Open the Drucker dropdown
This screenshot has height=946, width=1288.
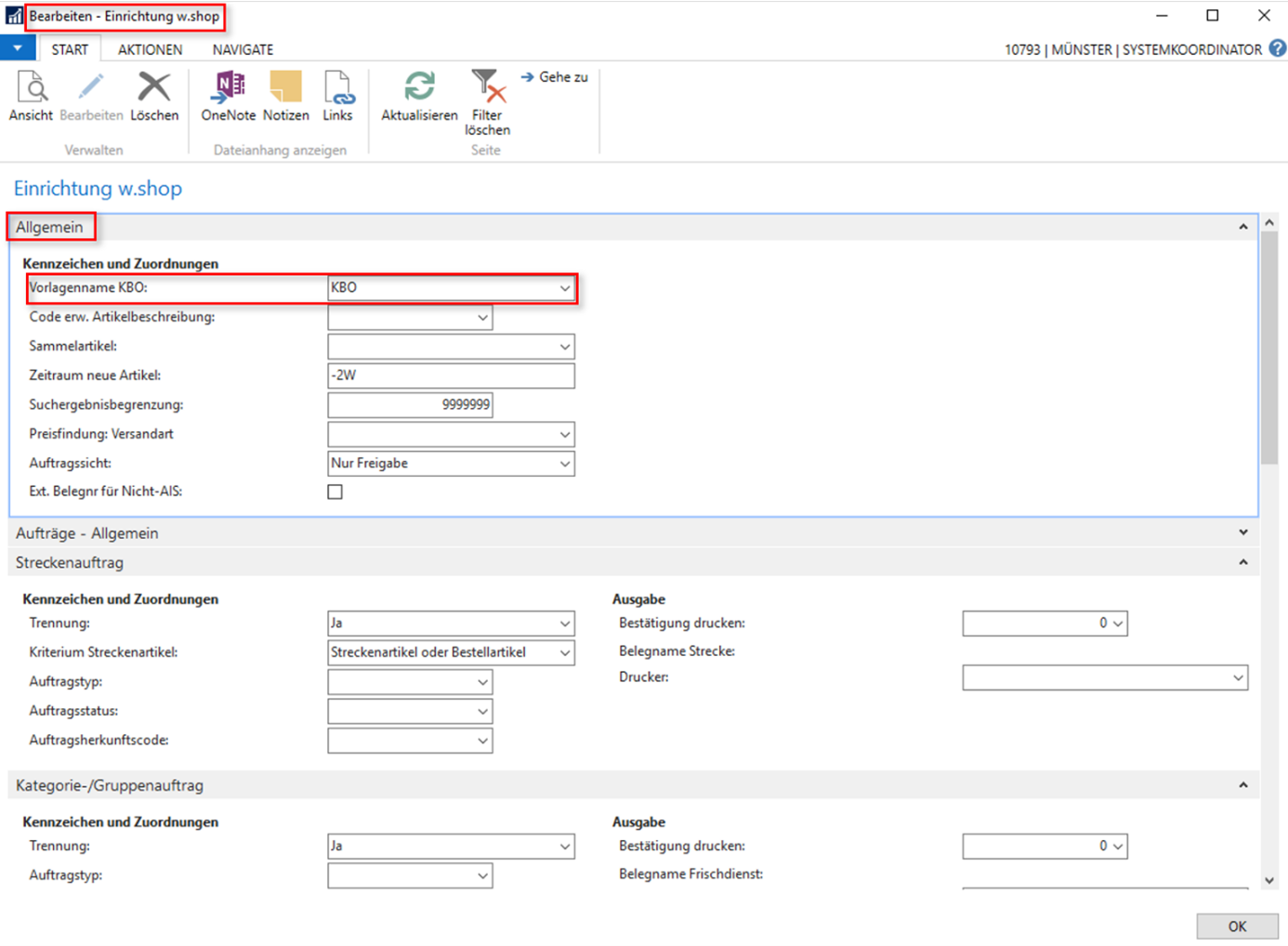point(1238,677)
